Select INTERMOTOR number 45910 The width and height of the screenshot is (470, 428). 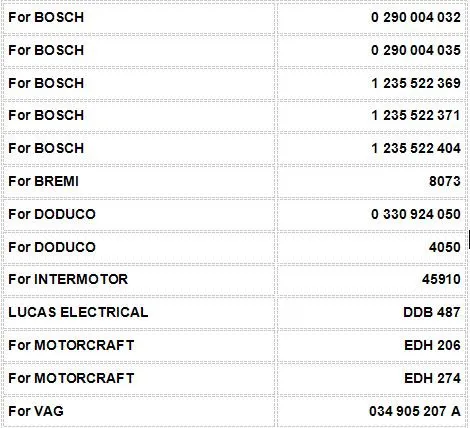click(x=441, y=279)
